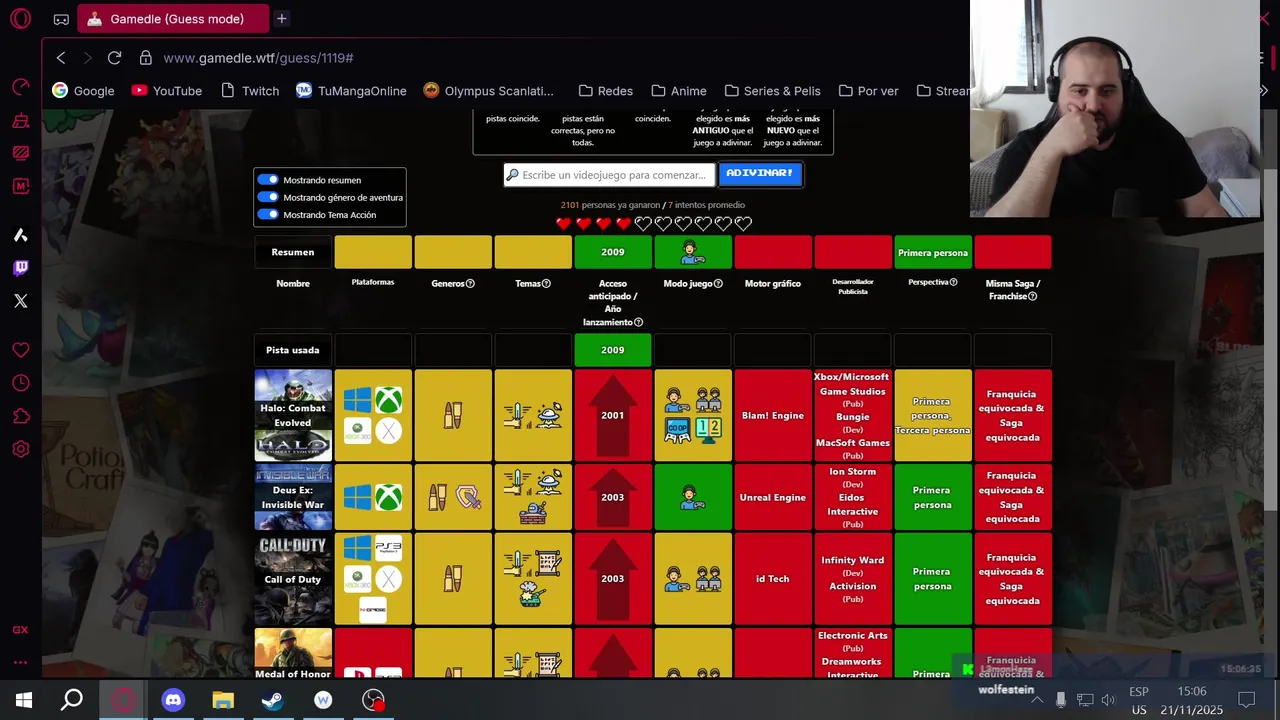Open Windows Start menu
The image size is (1280, 720).
pos(24,700)
